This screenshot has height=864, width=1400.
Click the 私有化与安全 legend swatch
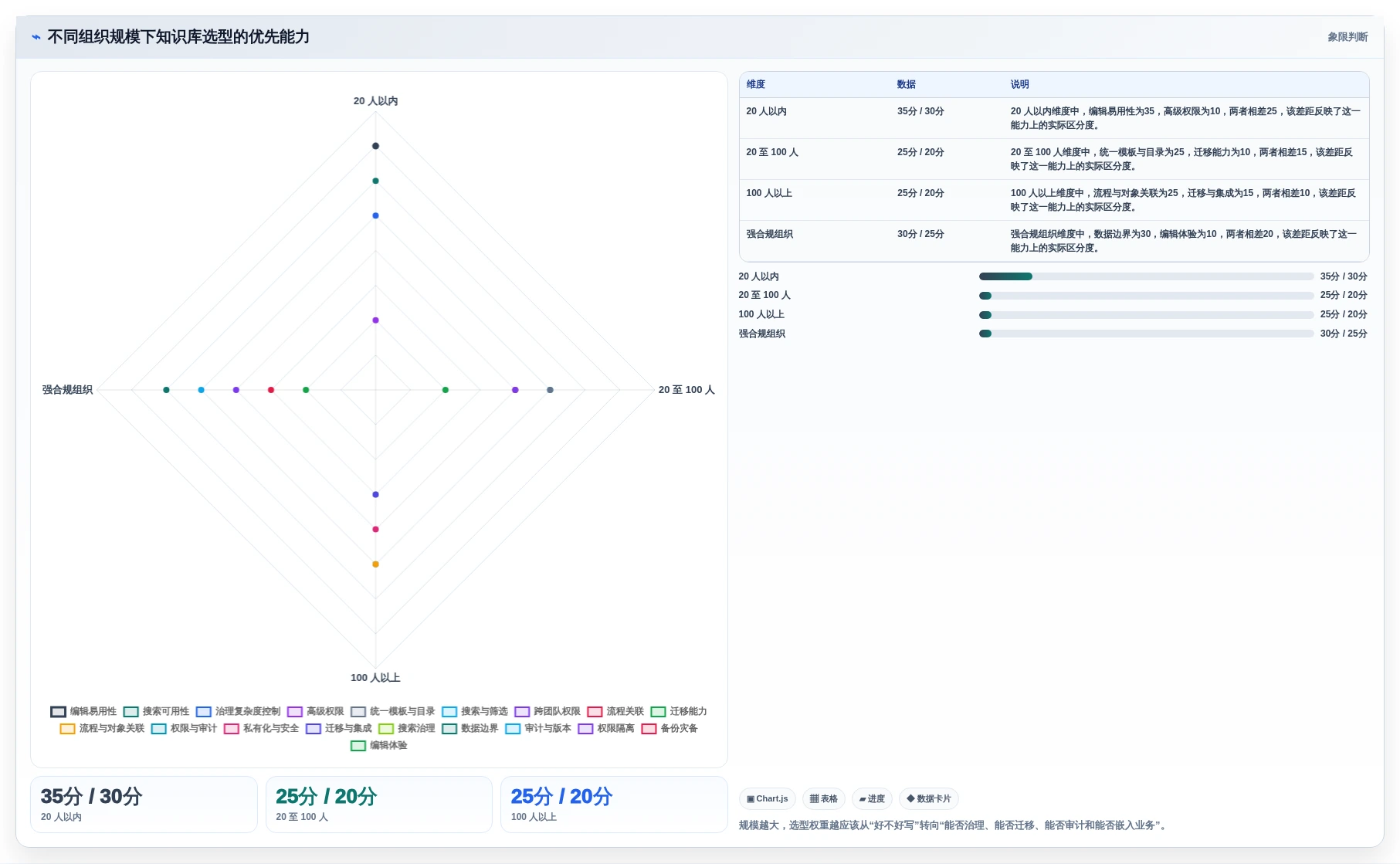click(231, 728)
